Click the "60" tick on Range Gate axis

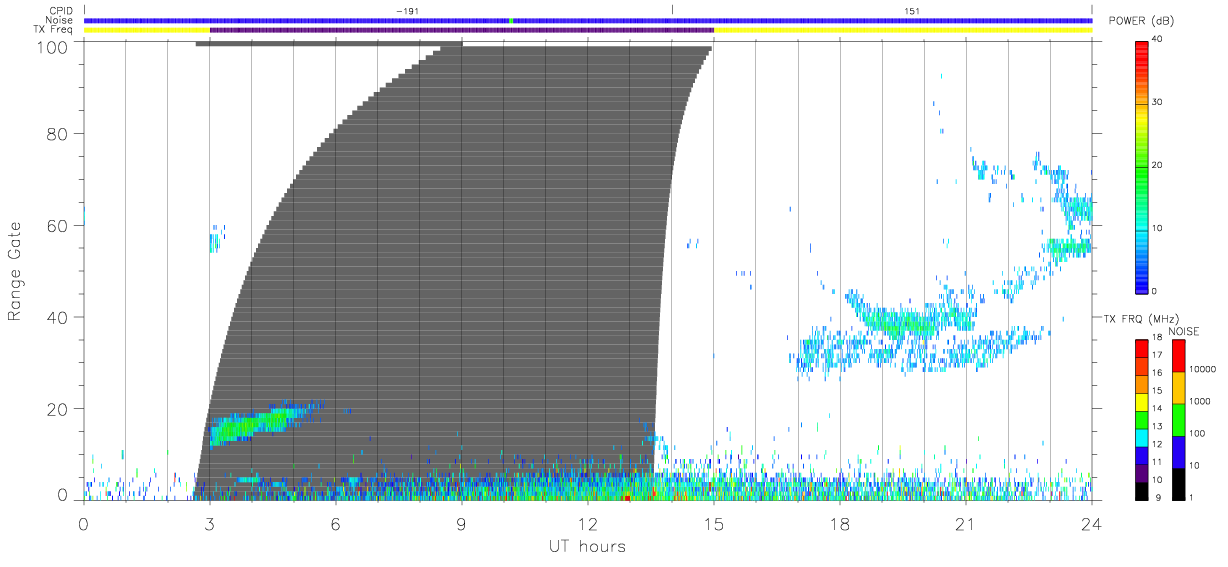pyautogui.click(x=58, y=225)
